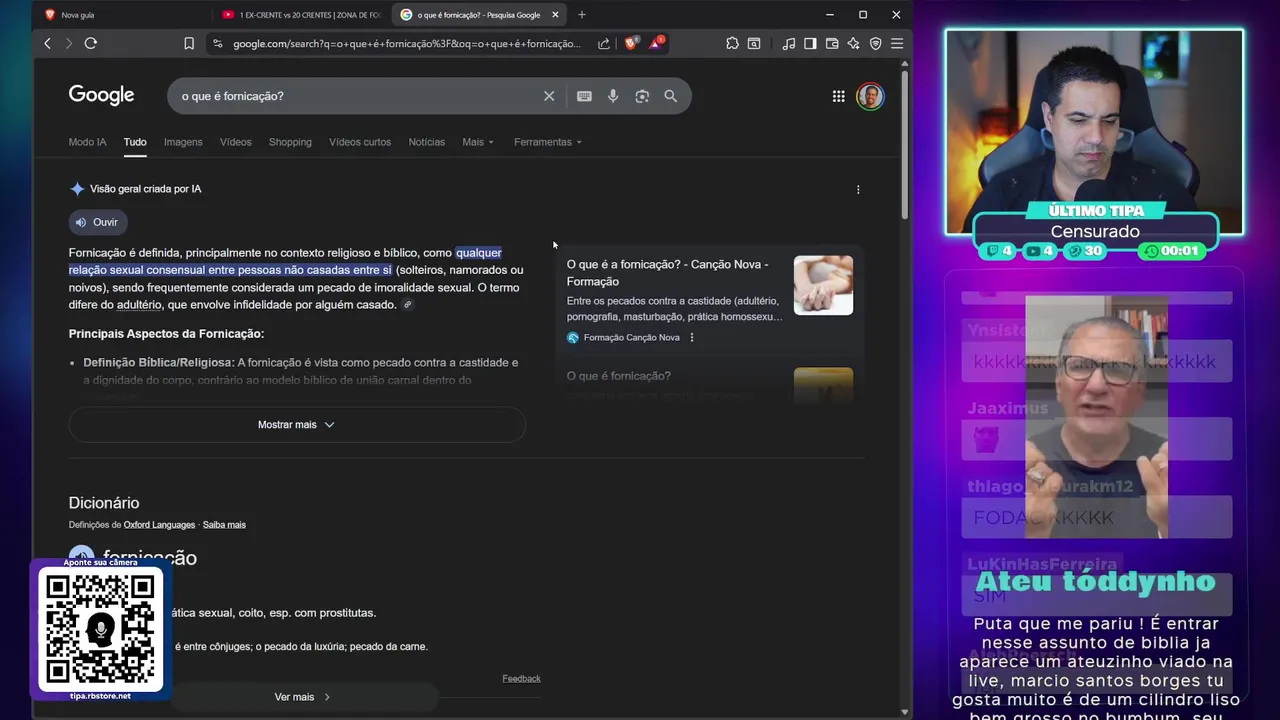Viewport: 1280px width, 720px height.
Task: Start voice search with microphone
Action: (x=613, y=96)
